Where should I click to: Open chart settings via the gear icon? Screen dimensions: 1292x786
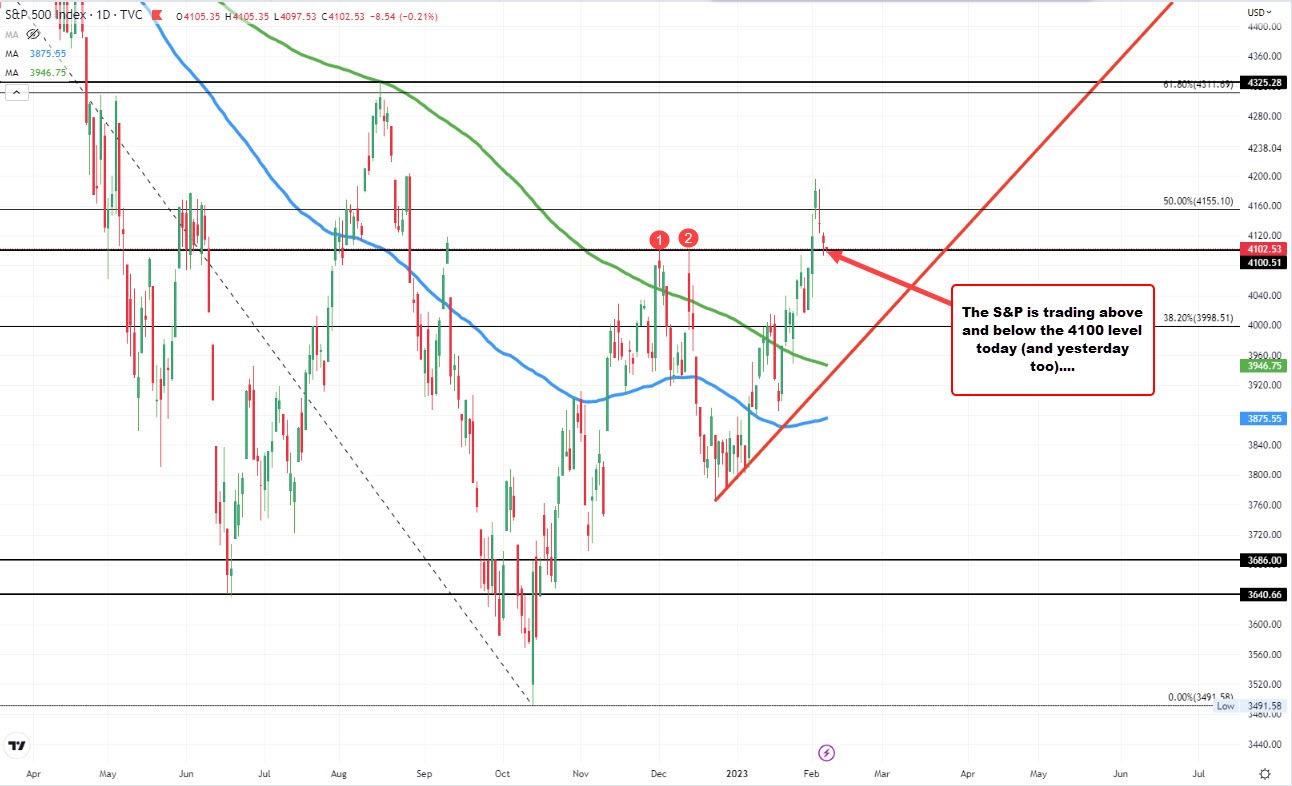(x=1265, y=773)
